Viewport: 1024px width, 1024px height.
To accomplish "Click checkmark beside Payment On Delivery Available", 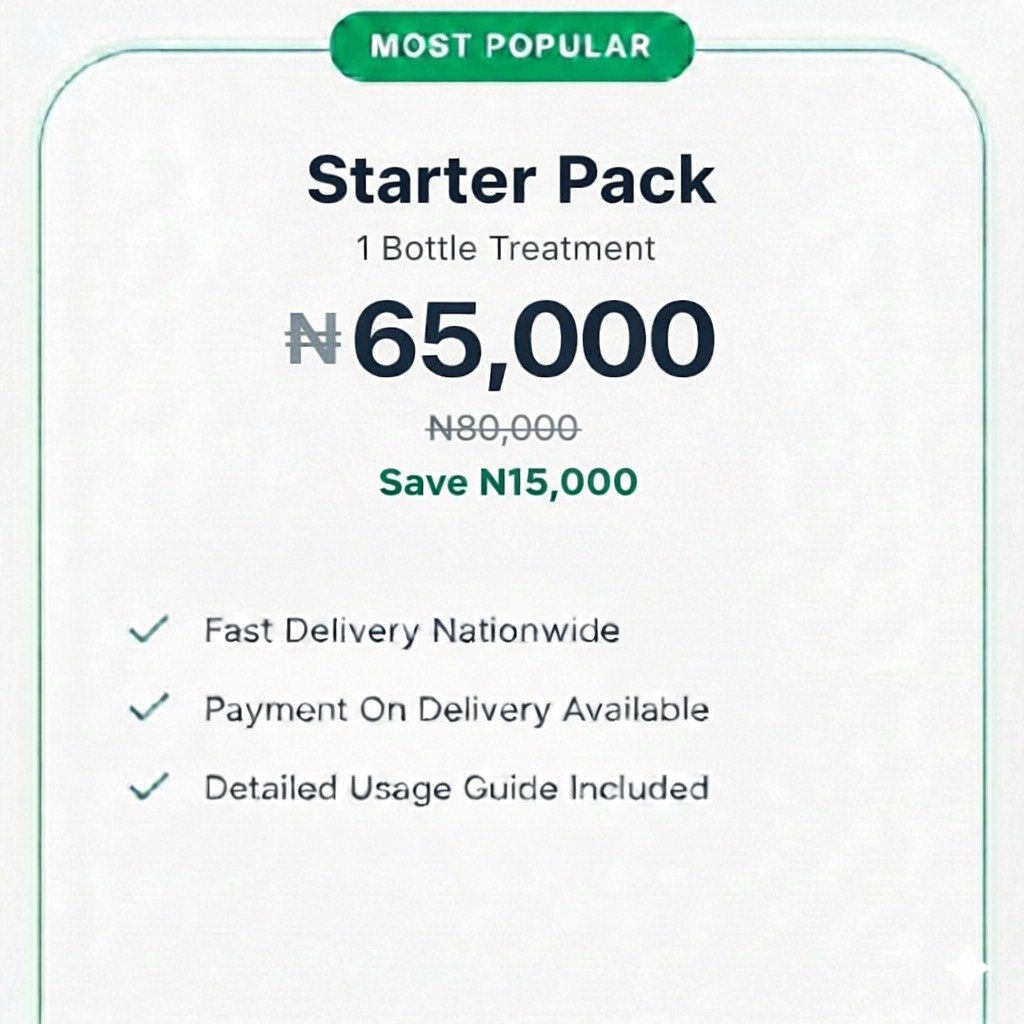I will pyautogui.click(x=149, y=709).
